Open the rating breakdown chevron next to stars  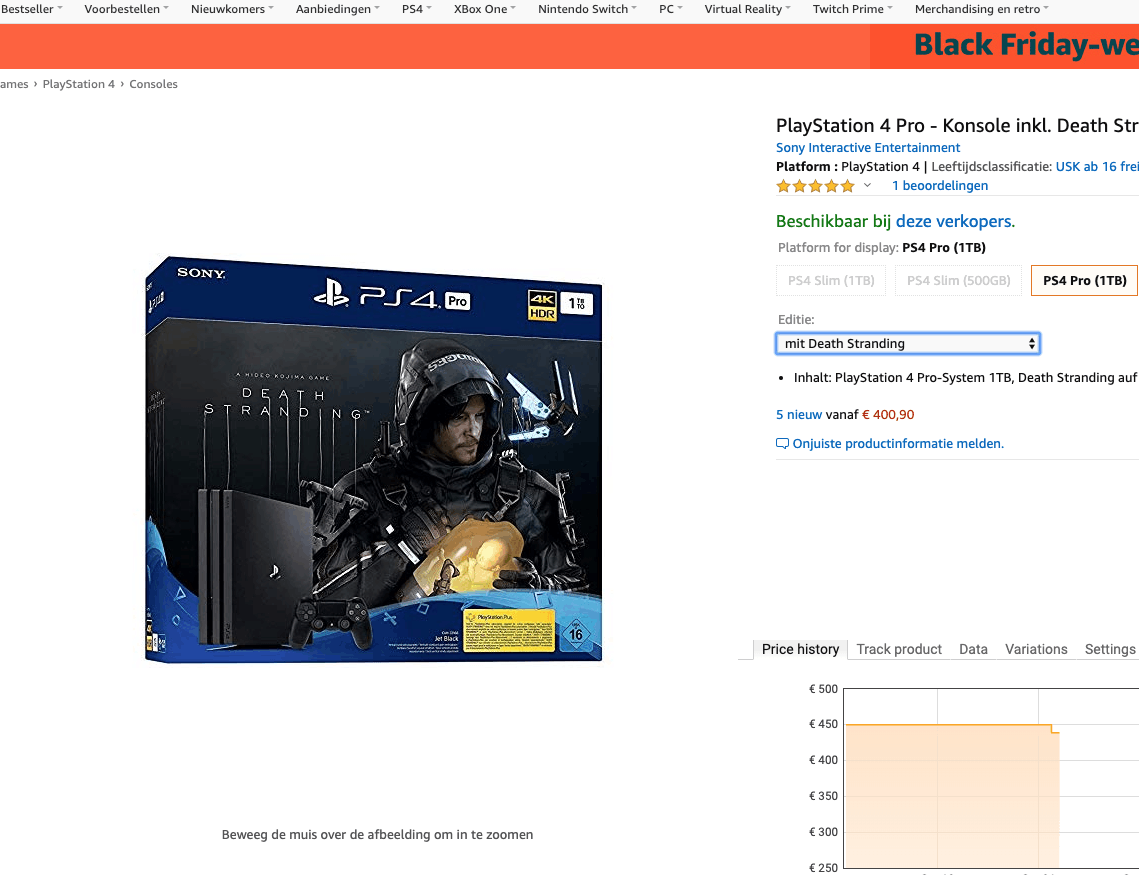pyautogui.click(x=867, y=185)
